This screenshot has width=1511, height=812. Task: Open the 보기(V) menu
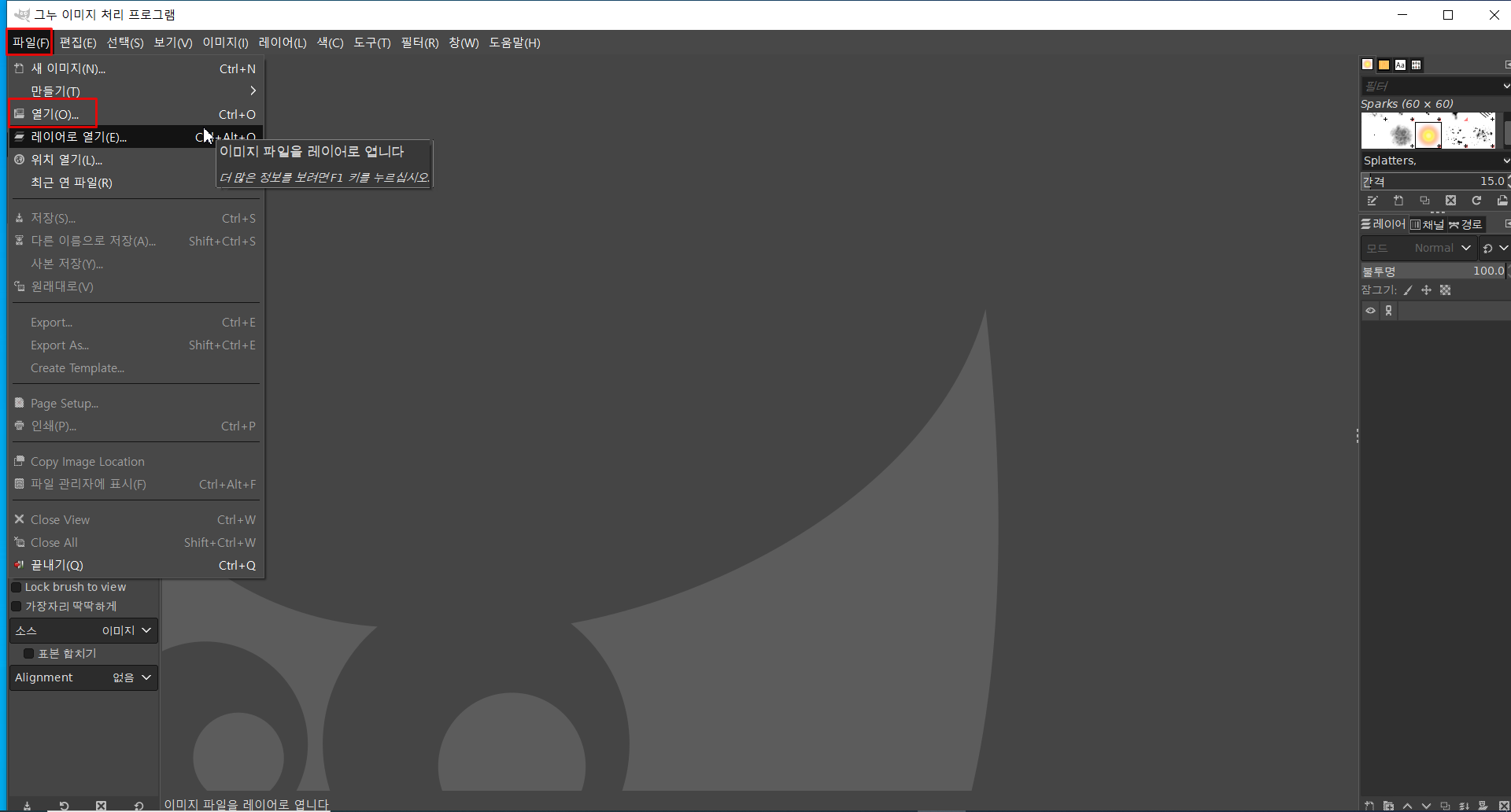(x=173, y=42)
